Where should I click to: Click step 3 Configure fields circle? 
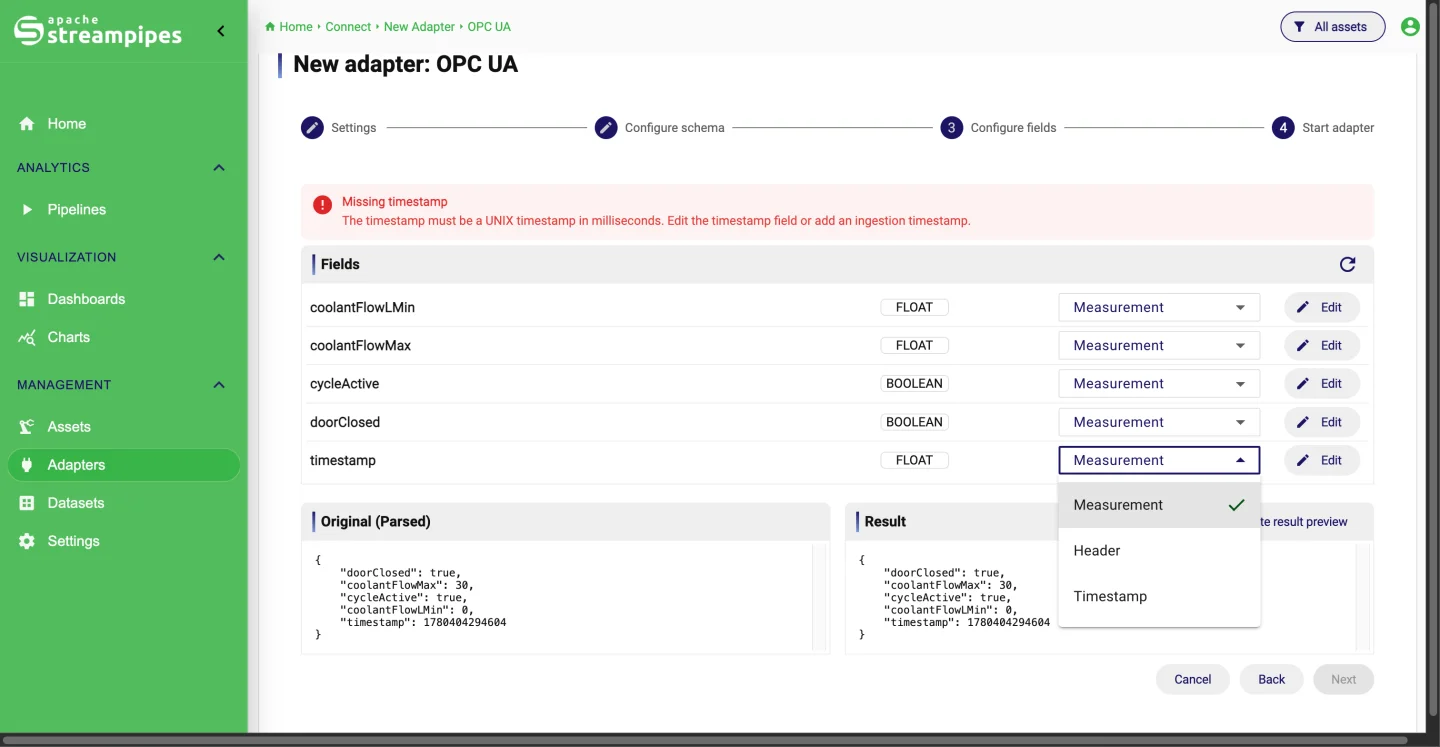951,128
